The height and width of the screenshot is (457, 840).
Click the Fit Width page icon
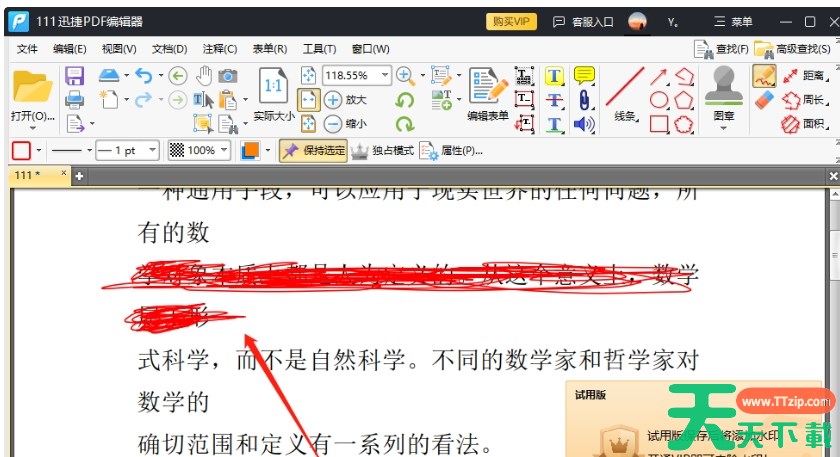point(309,100)
